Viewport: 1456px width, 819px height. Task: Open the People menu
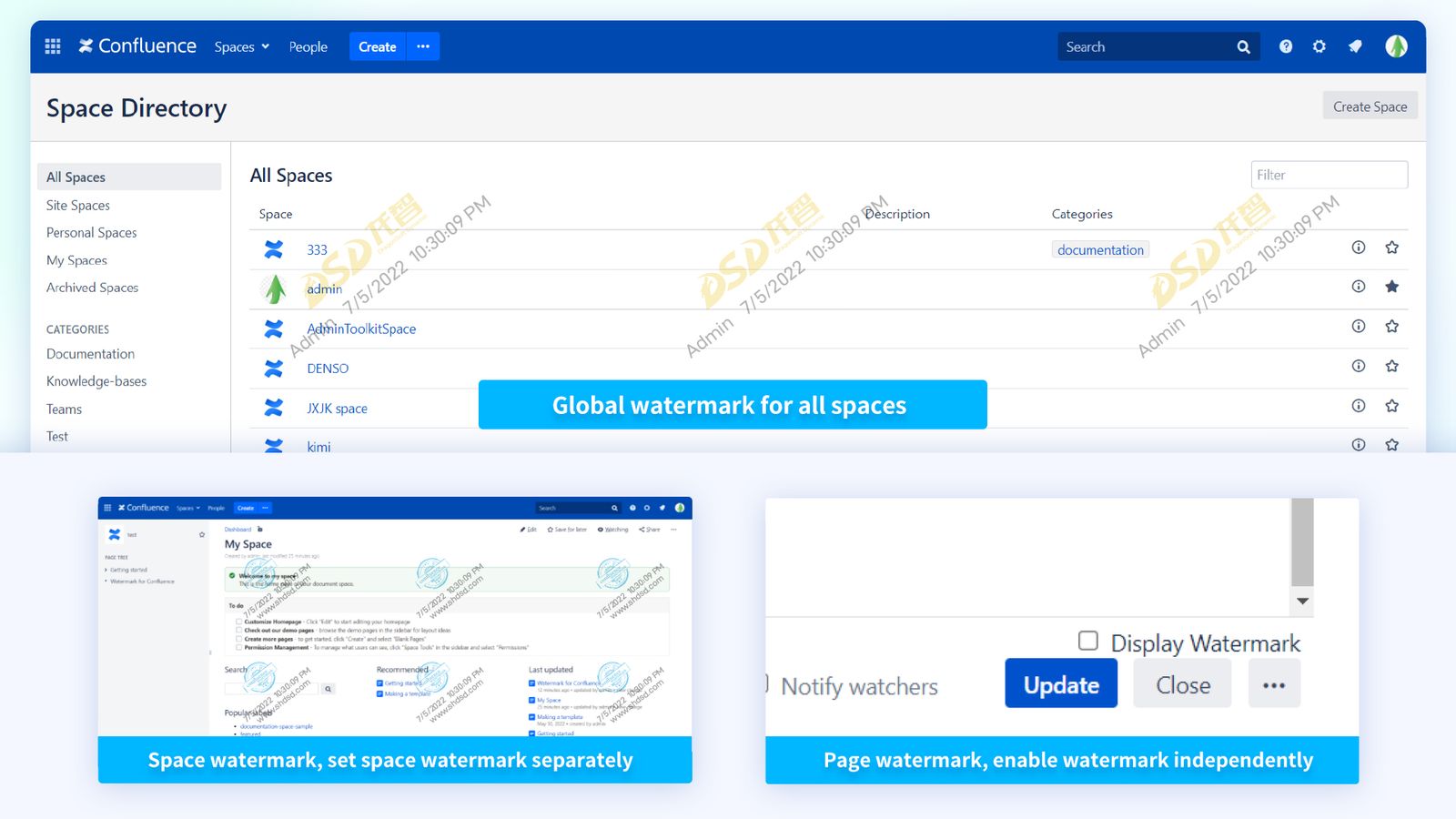308,46
